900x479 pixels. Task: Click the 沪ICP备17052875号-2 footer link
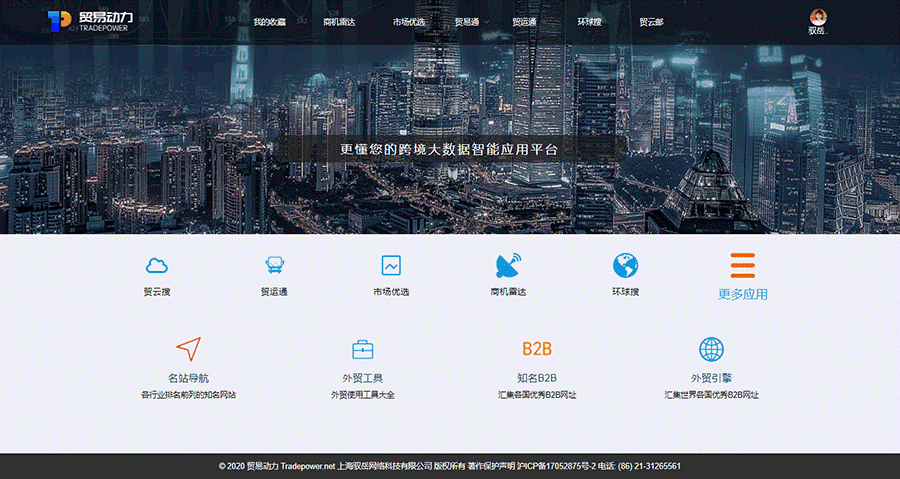[557, 466]
